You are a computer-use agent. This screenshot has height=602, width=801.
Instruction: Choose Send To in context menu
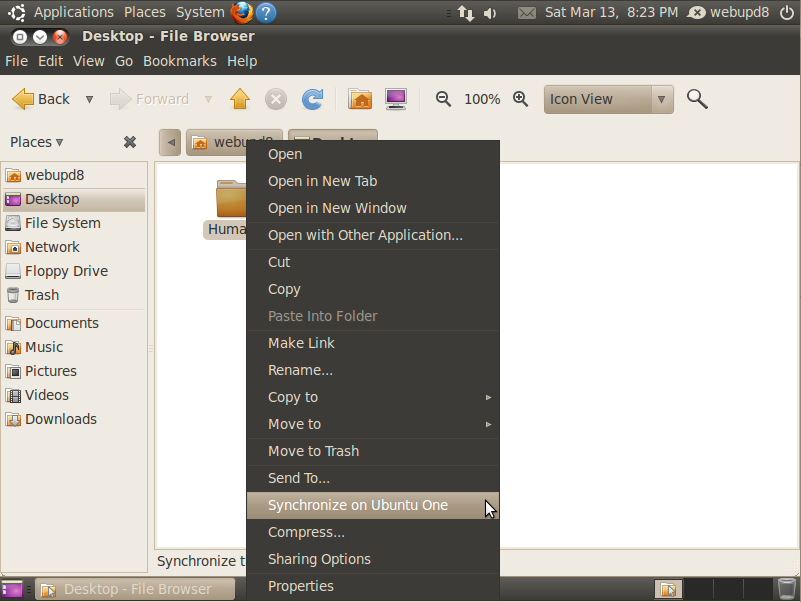click(x=373, y=479)
